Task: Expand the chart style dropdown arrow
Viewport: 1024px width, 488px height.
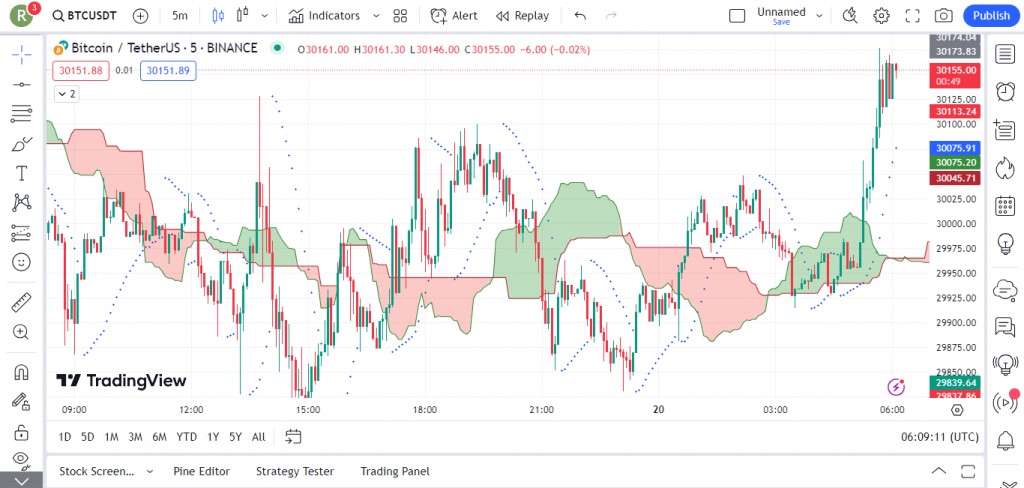Action: [264, 16]
